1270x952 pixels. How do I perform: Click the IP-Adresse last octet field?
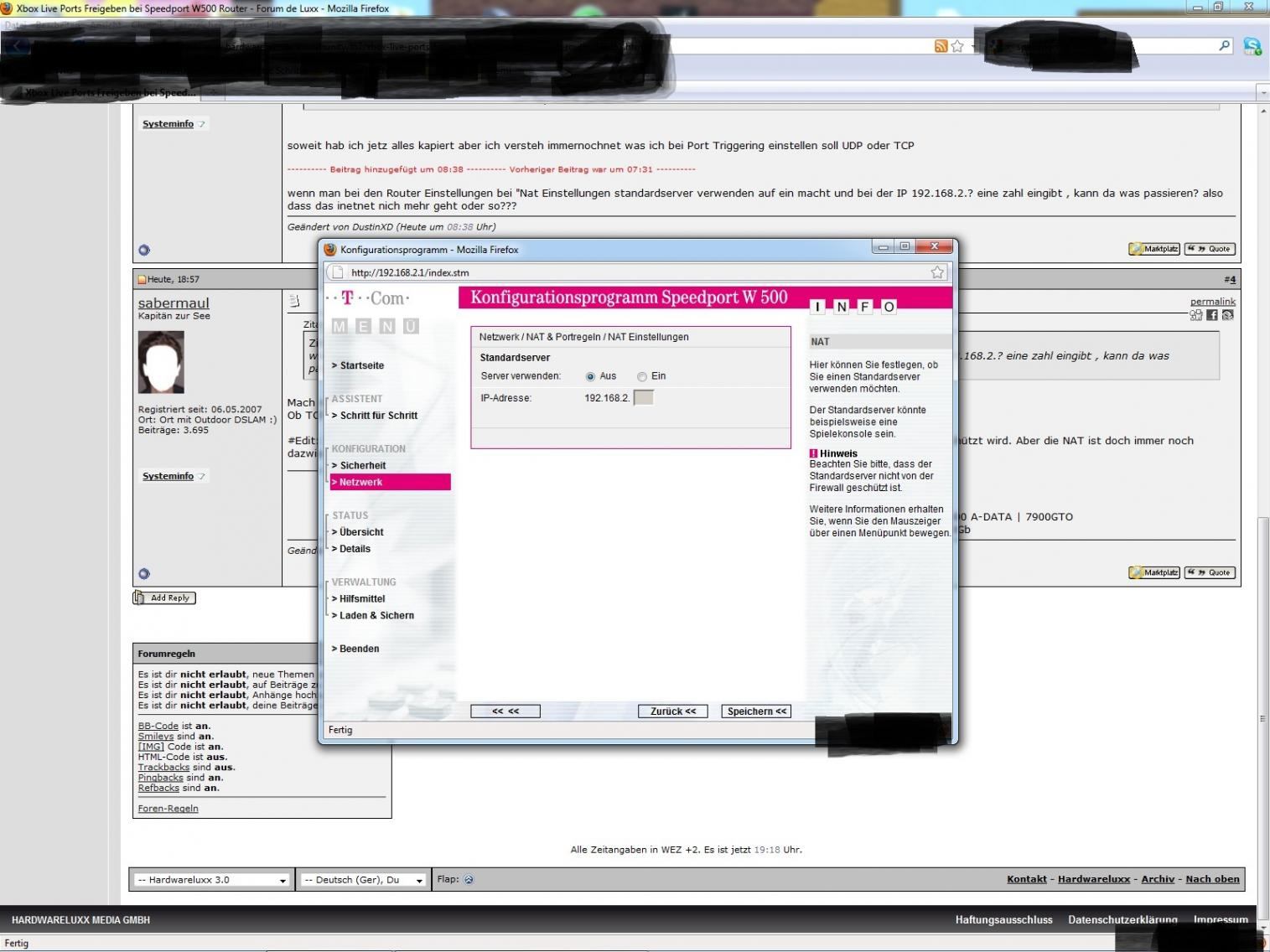(643, 398)
